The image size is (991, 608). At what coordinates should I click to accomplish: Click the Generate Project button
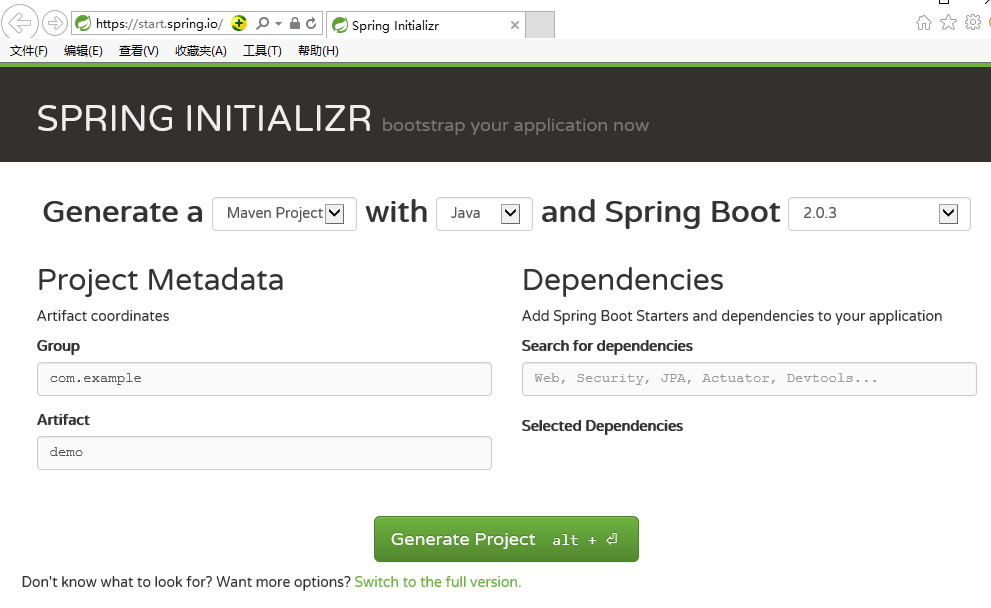pyautogui.click(x=506, y=539)
